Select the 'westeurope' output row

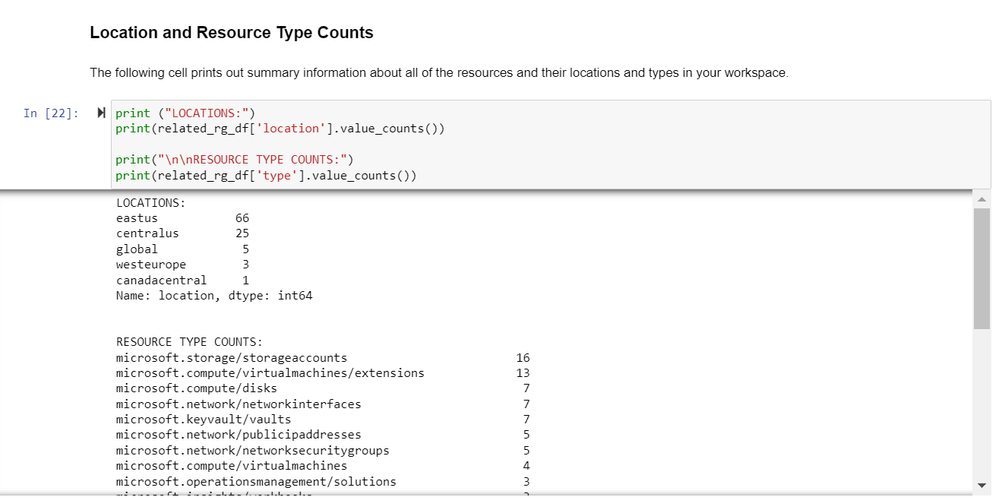(182, 264)
